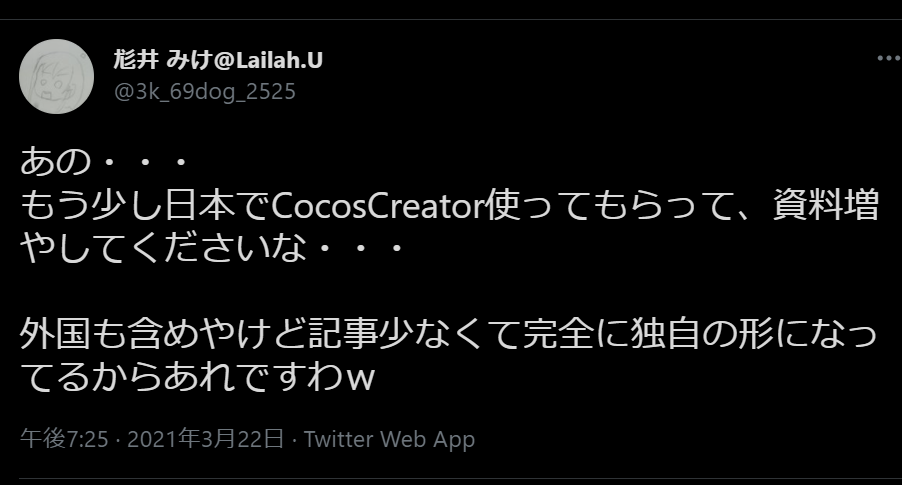Click the trailing w ending the tweet

[360, 380]
